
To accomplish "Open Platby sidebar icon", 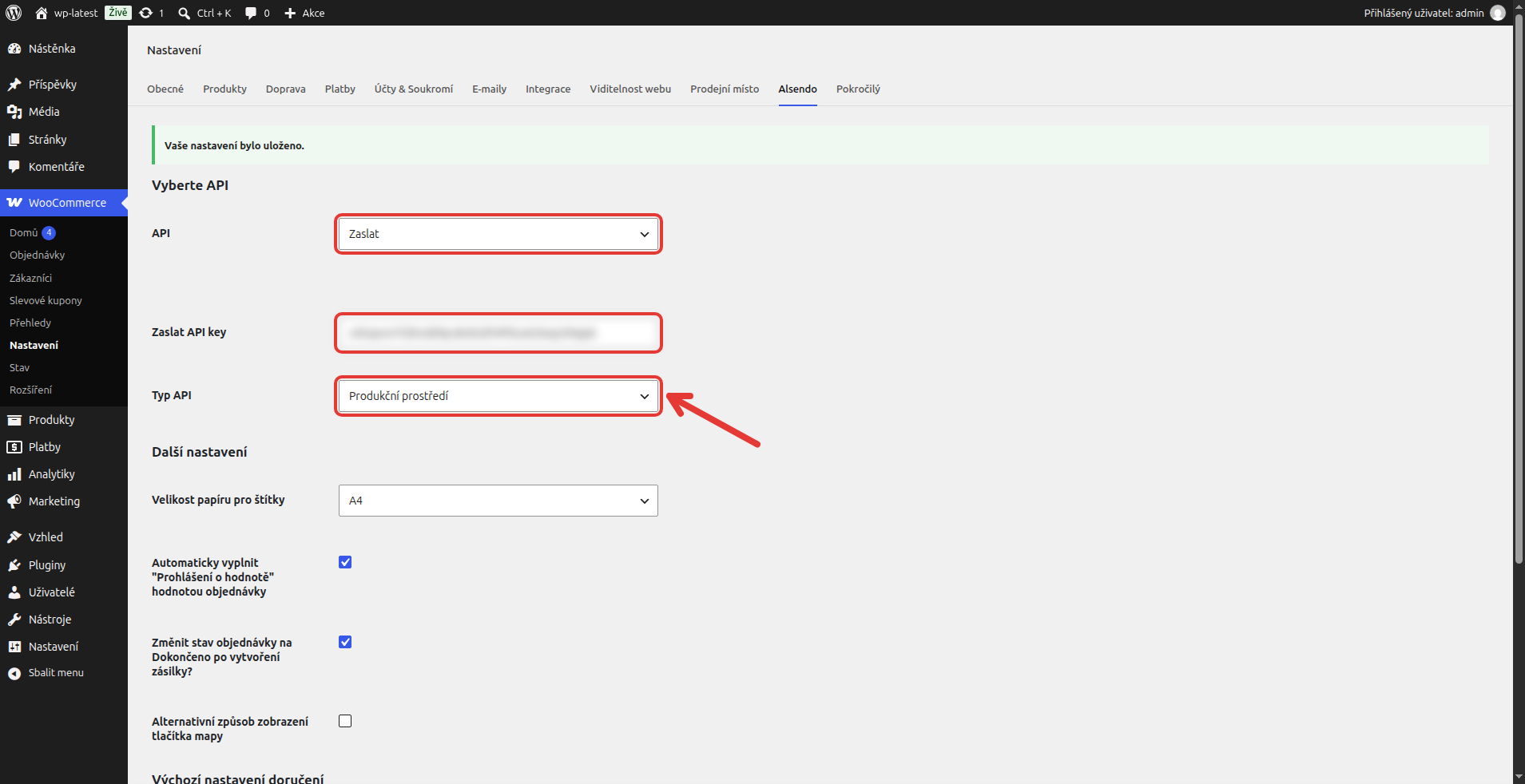I will point(14,447).
